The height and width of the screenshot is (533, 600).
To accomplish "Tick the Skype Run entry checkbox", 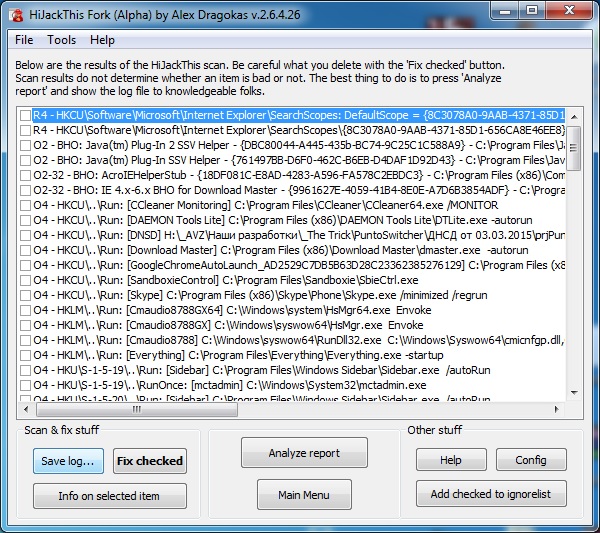I will [25, 295].
